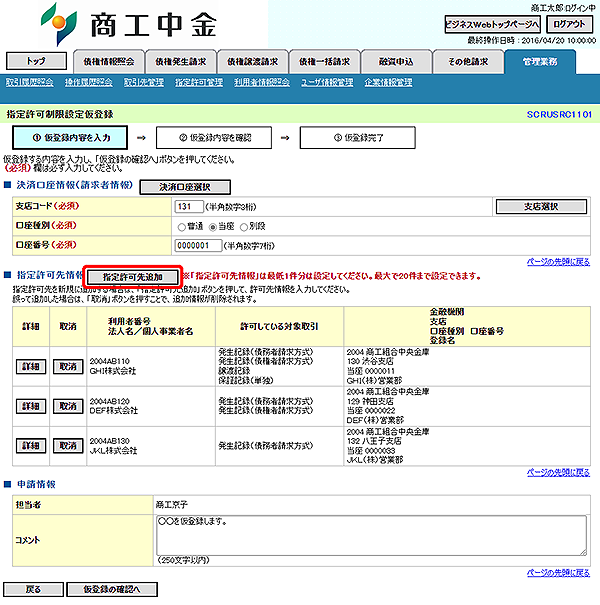Click 取消 for GHI株式会社
This screenshot has height=605, width=600.
tap(68, 367)
